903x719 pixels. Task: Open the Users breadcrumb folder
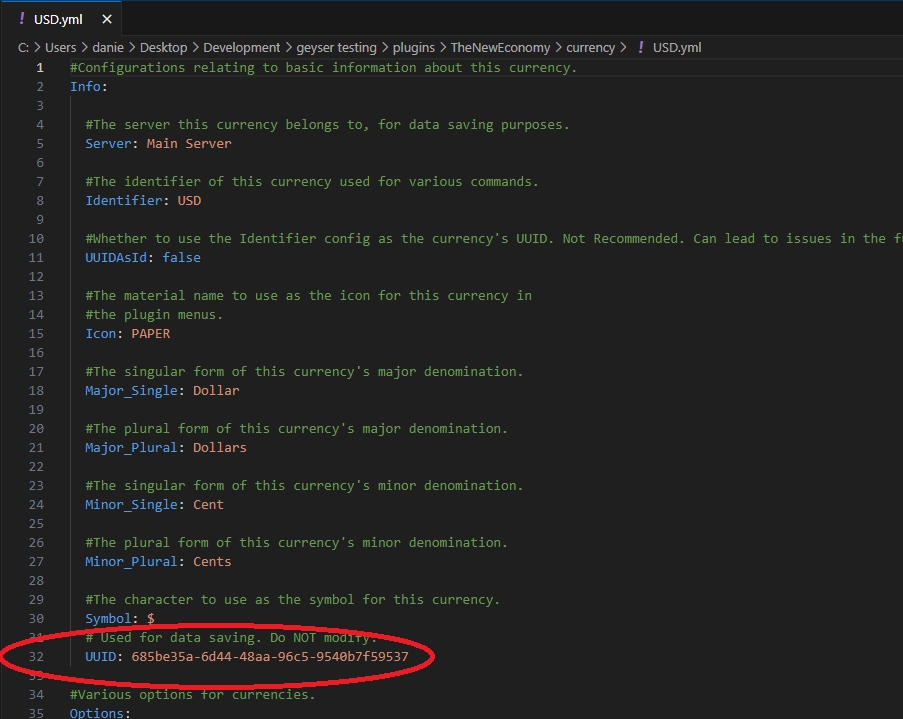point(60,47)
